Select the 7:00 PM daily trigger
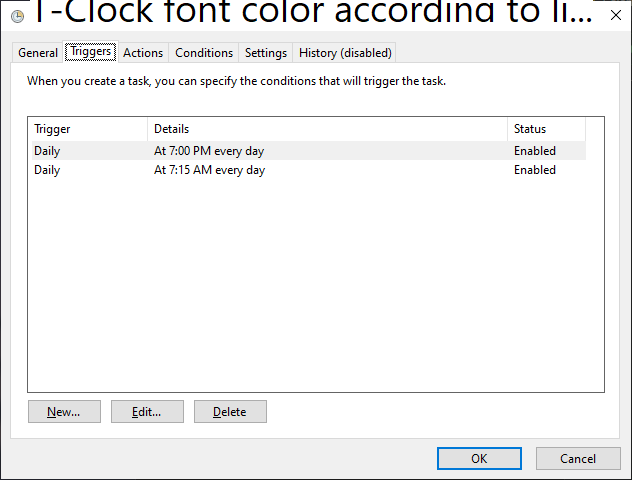 click(x=309, y=151)
